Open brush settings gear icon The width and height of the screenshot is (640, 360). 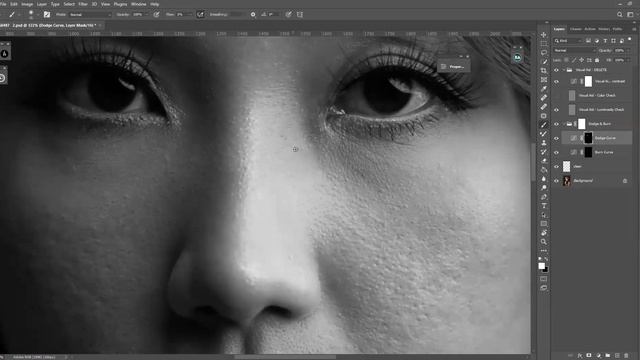point(253,14)
